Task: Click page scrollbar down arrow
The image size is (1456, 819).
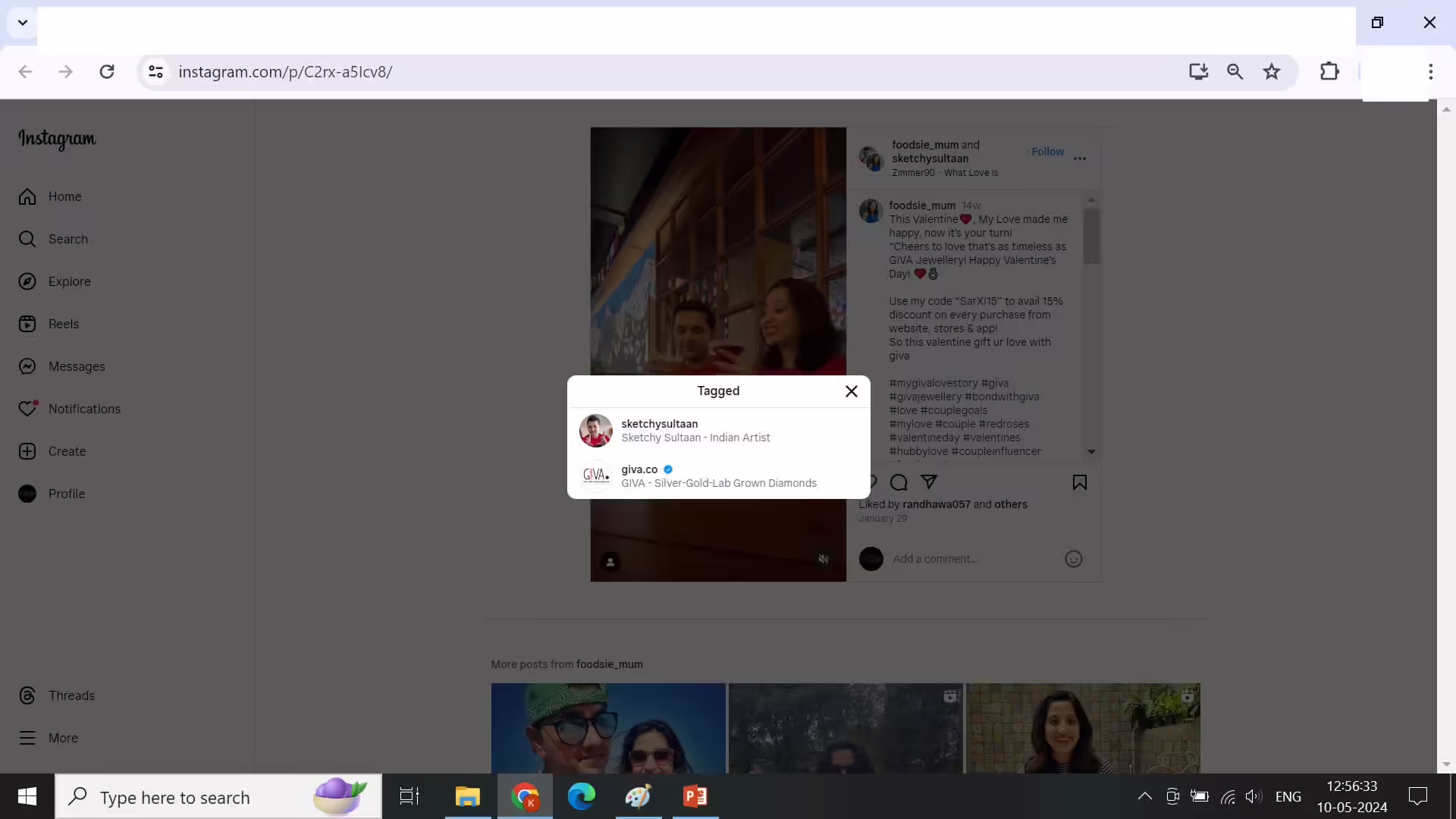Action: point(1446,764)
